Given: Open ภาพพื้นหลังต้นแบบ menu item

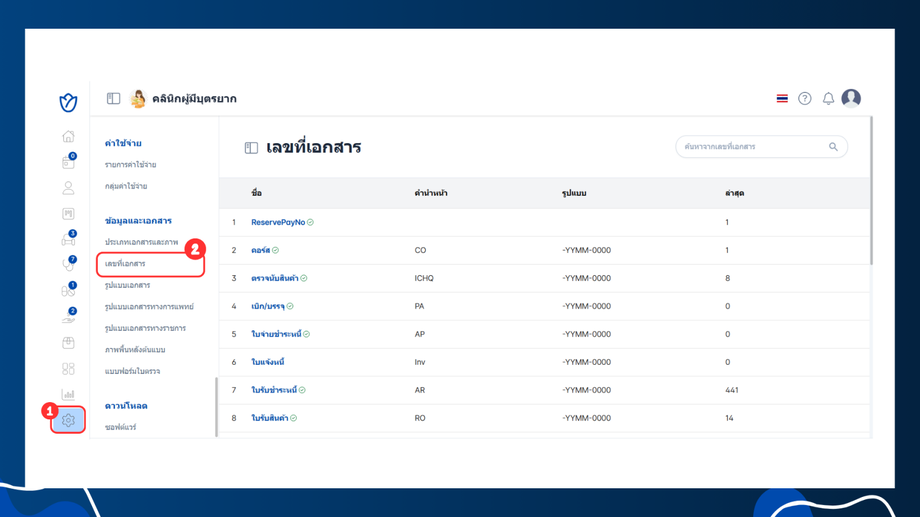Looking at the screenshot, I should tap(135, 350).
